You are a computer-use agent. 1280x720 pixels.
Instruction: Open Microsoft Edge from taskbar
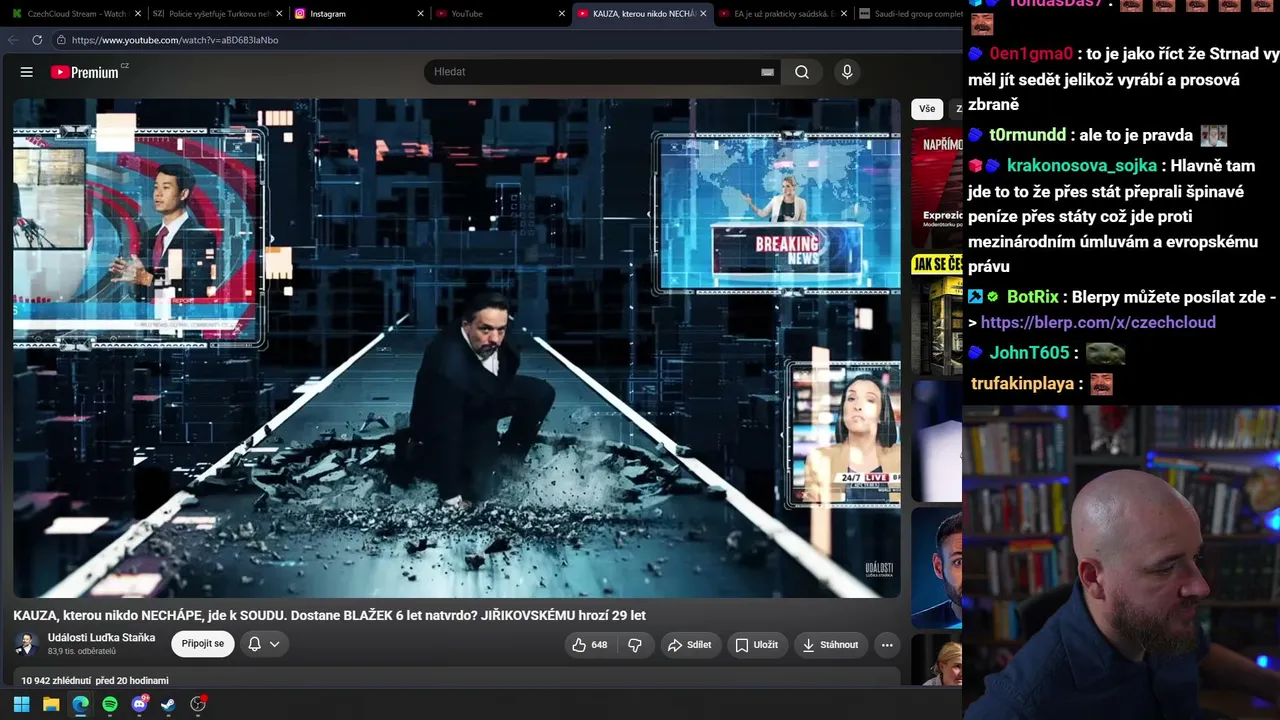pos(80,704)
